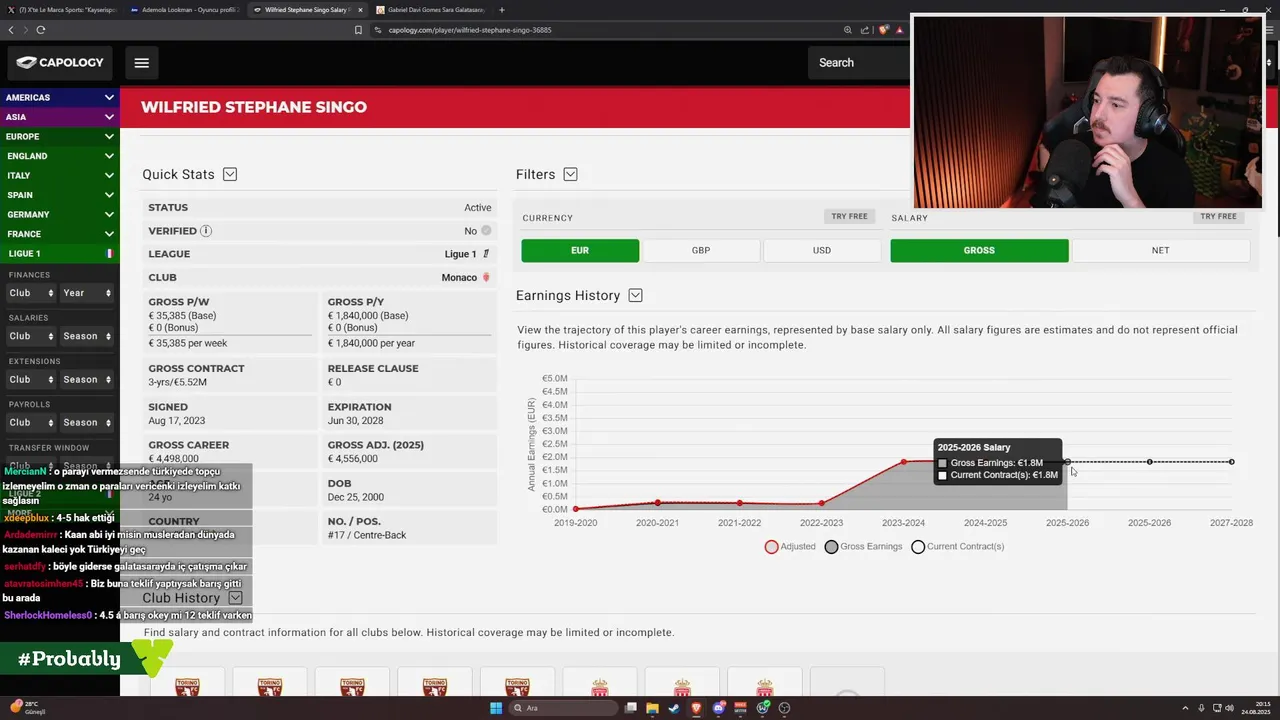Go to the Capology home logo
Viewport: 1280px width, 720px height.
point(60,63)
